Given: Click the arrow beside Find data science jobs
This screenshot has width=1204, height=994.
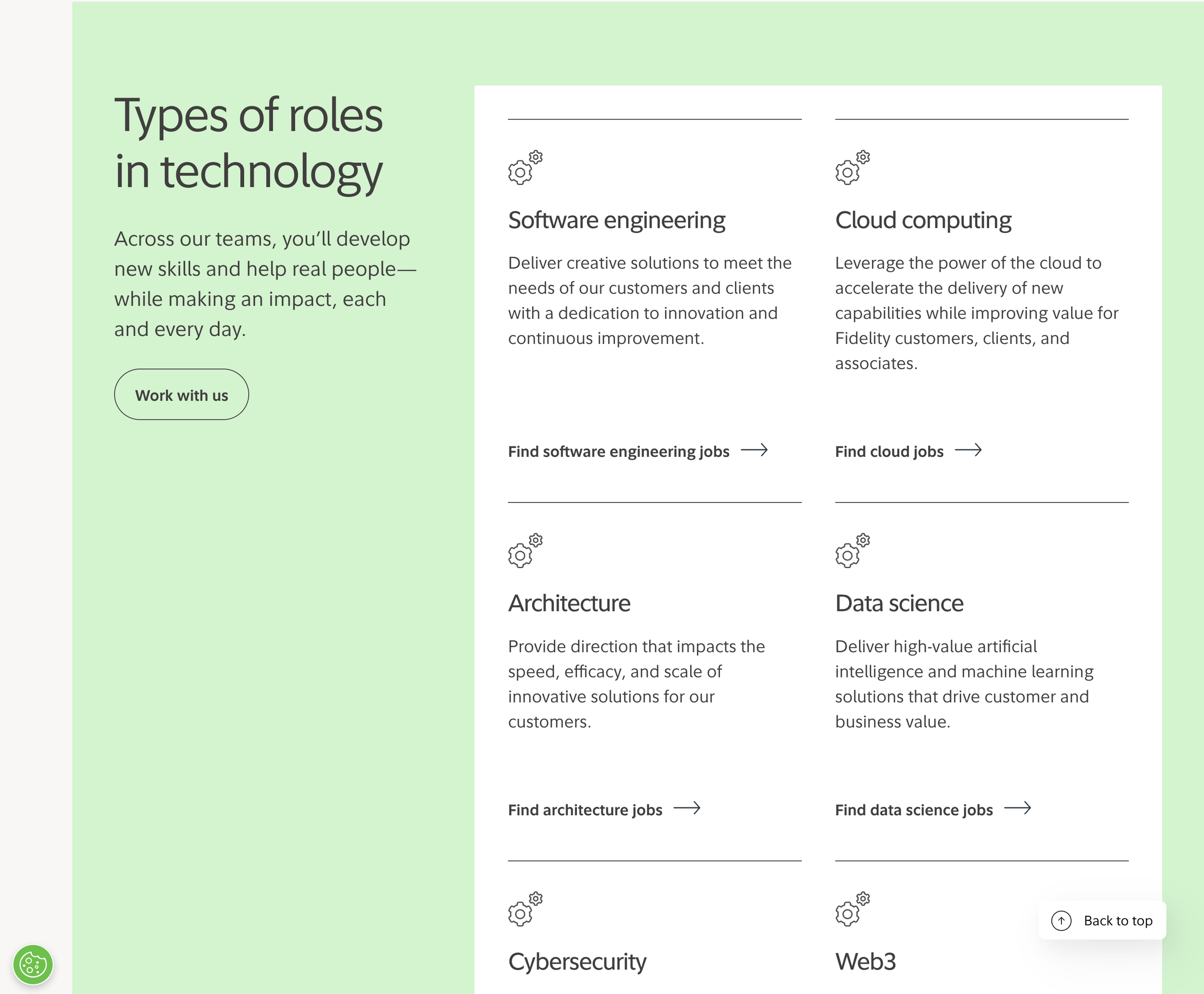Looking at the screenshot, I should [x=1018, y=808].
